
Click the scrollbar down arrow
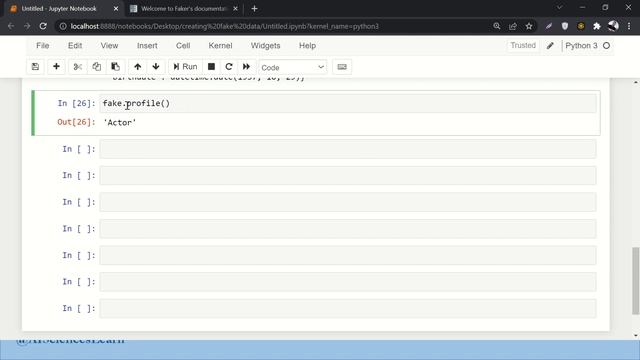[636, 336]
